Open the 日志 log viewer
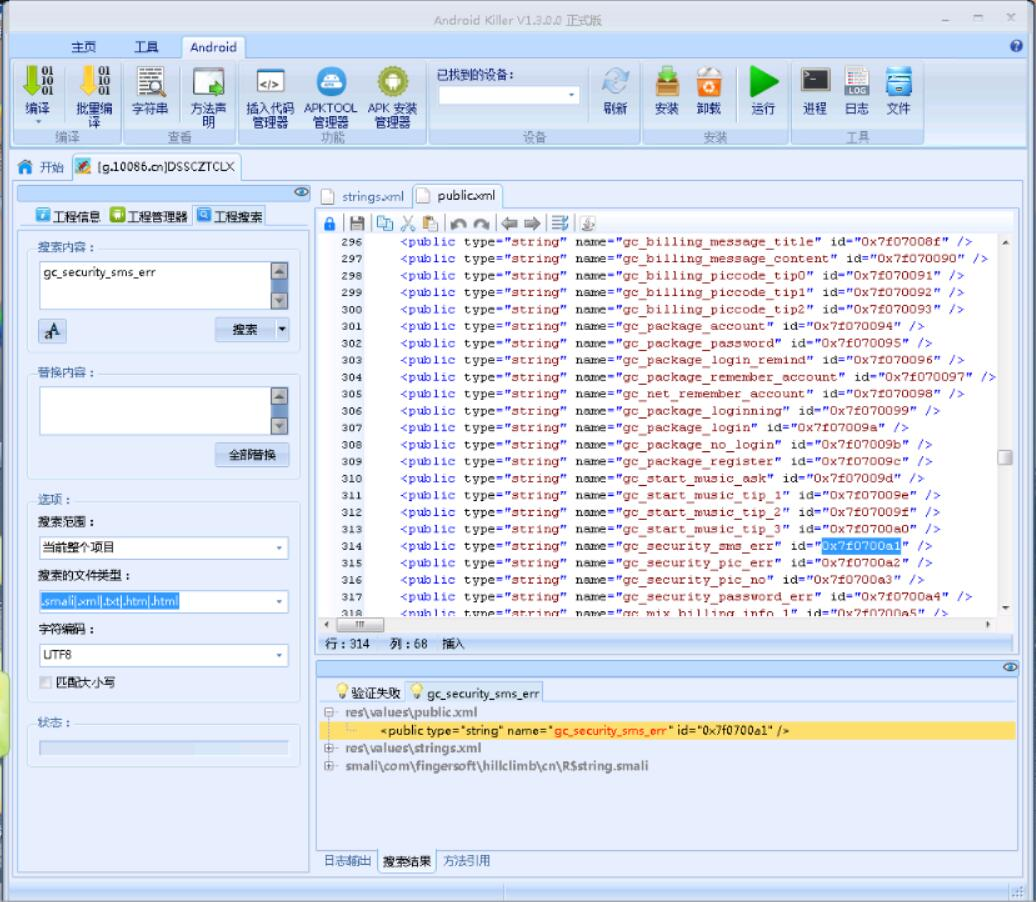The width and height of the screenshot is (1036, 902). click(857, 81)
